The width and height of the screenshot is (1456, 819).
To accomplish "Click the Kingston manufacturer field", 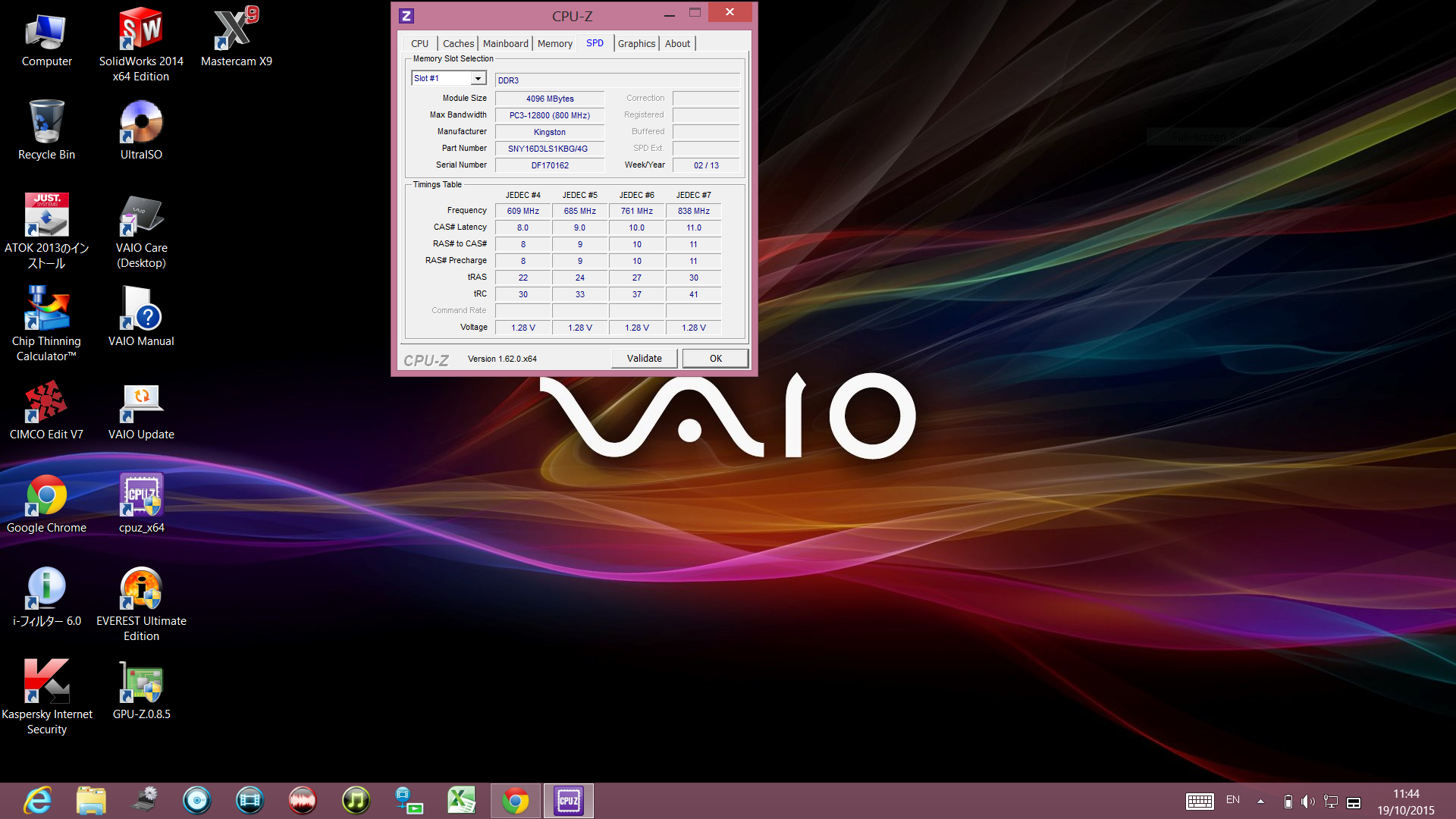I will coord(550,132).
